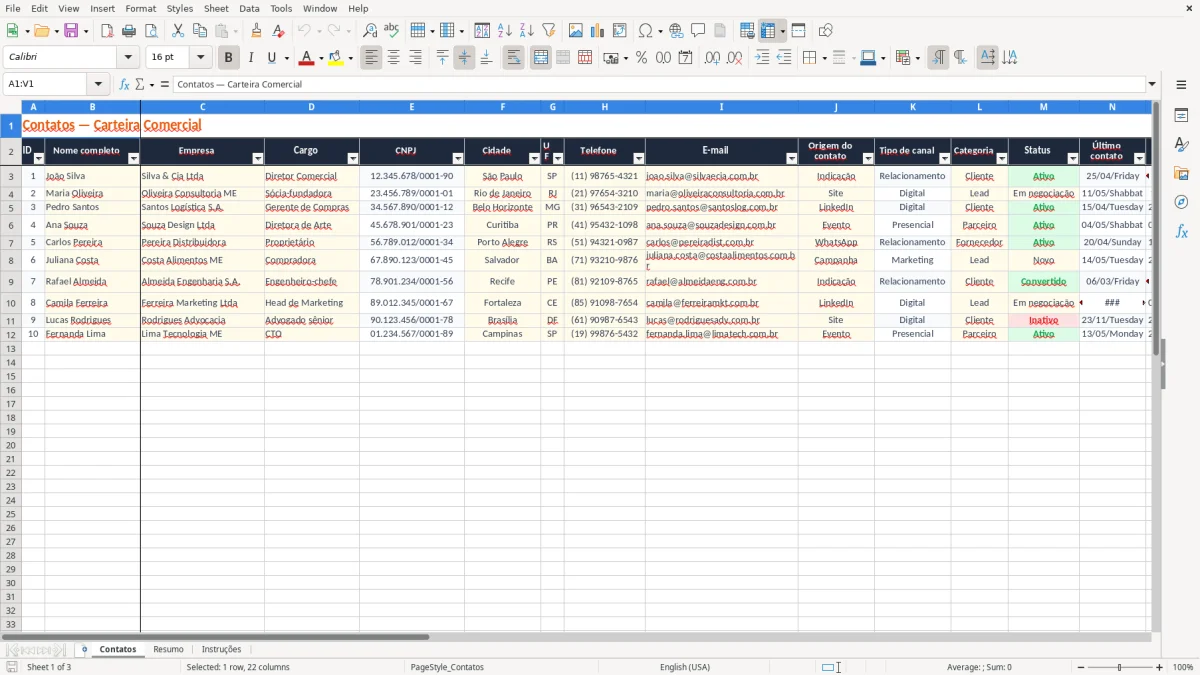Screen dimensions: 1200x675
Task: Click Increase Indent icon
Action: [762, 58]
